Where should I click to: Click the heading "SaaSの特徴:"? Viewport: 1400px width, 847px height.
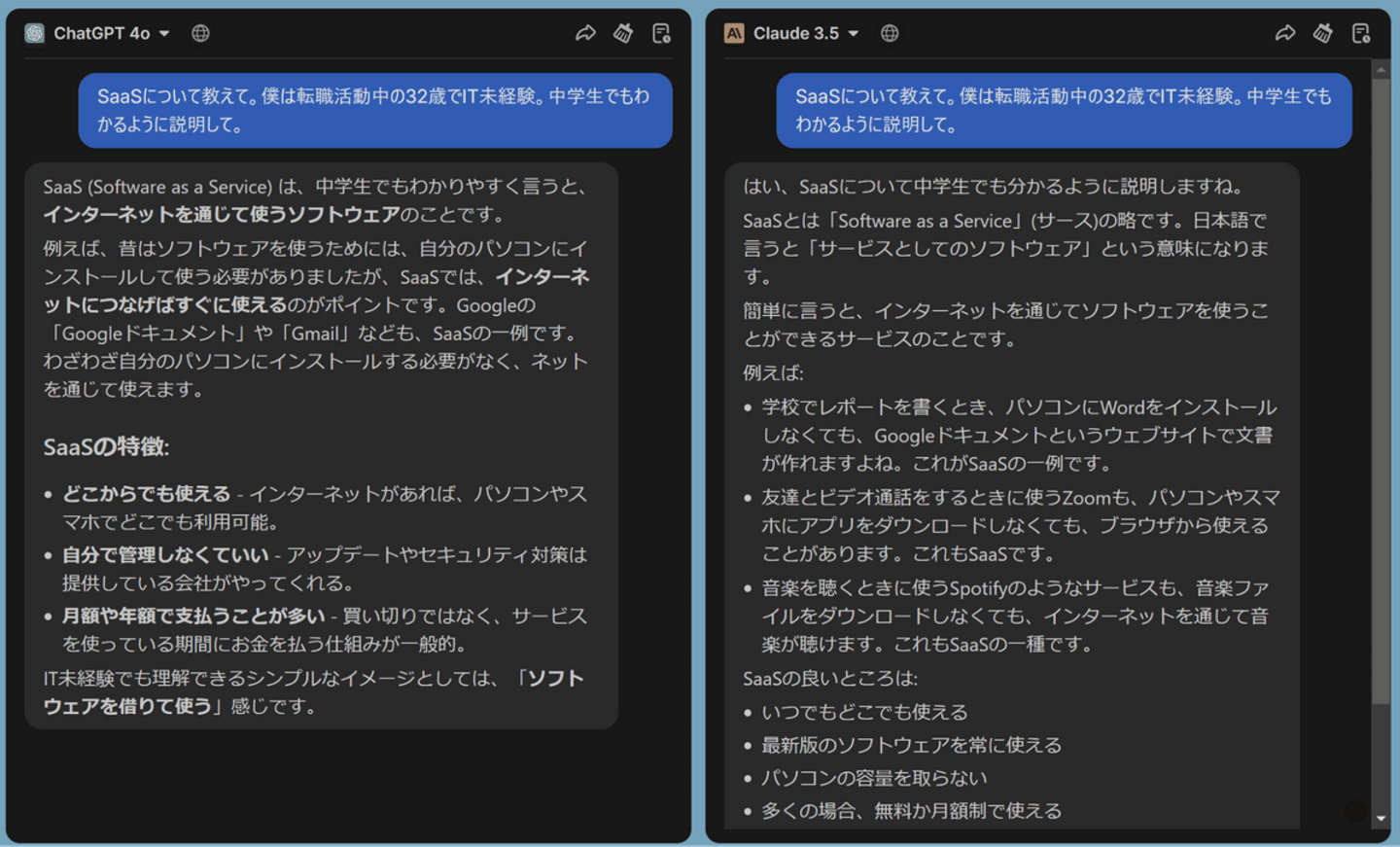tap(106, 446)
